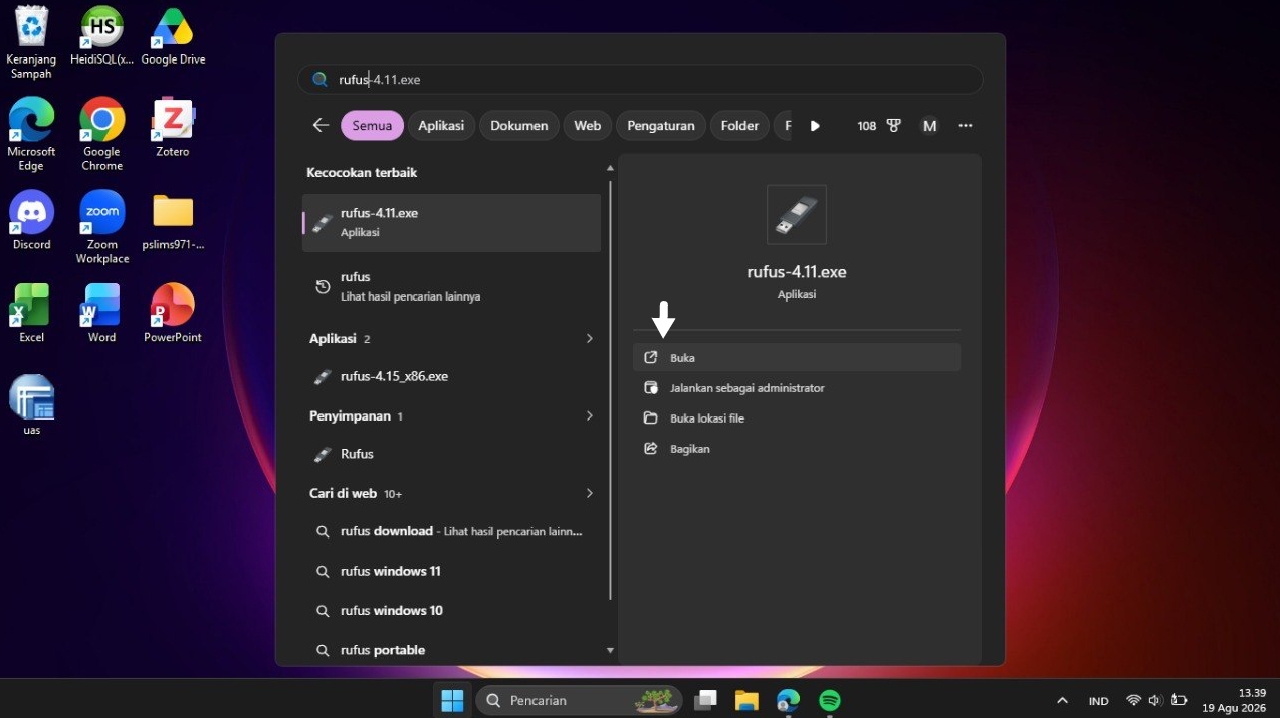Select the rufus-4.15_x86.exe result
The width and height of the screenshot is (1280, 718).
click(x=452, y=376)
